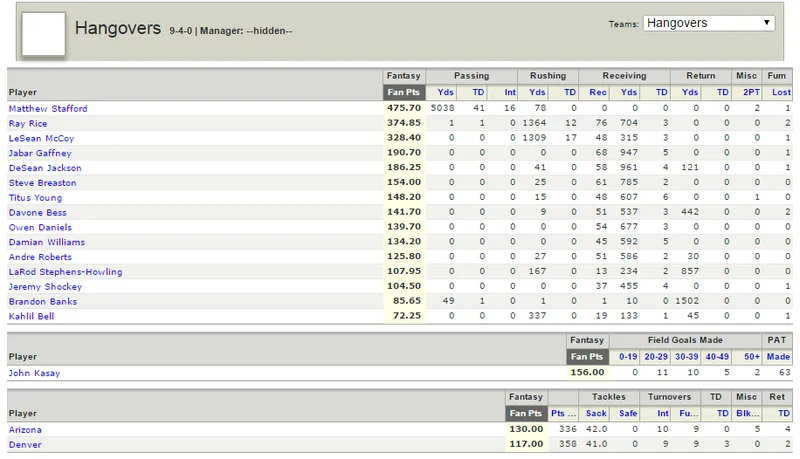Sort by 30-39 field goals column
The width and height of the screenshot is (800, 459).
click(x=687, y=356)
